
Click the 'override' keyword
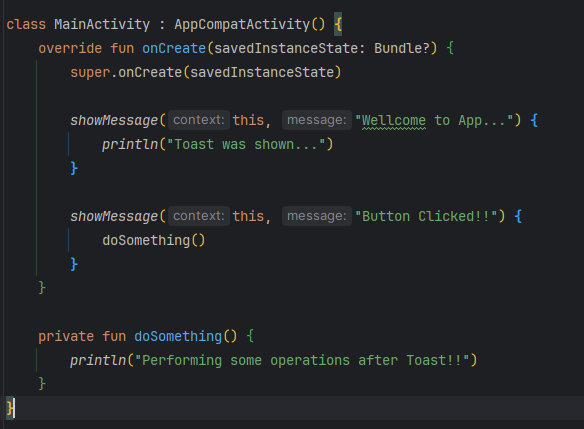point(70,48)
